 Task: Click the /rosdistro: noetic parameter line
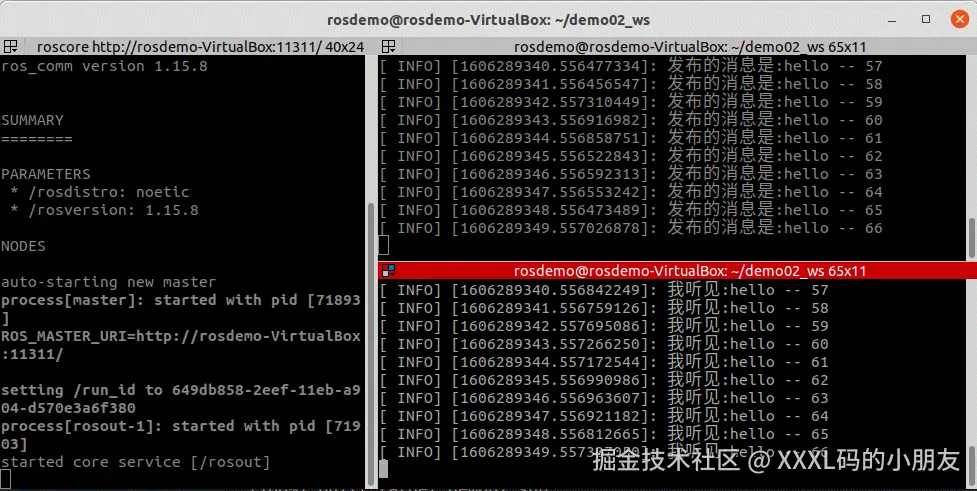point(100,192)
